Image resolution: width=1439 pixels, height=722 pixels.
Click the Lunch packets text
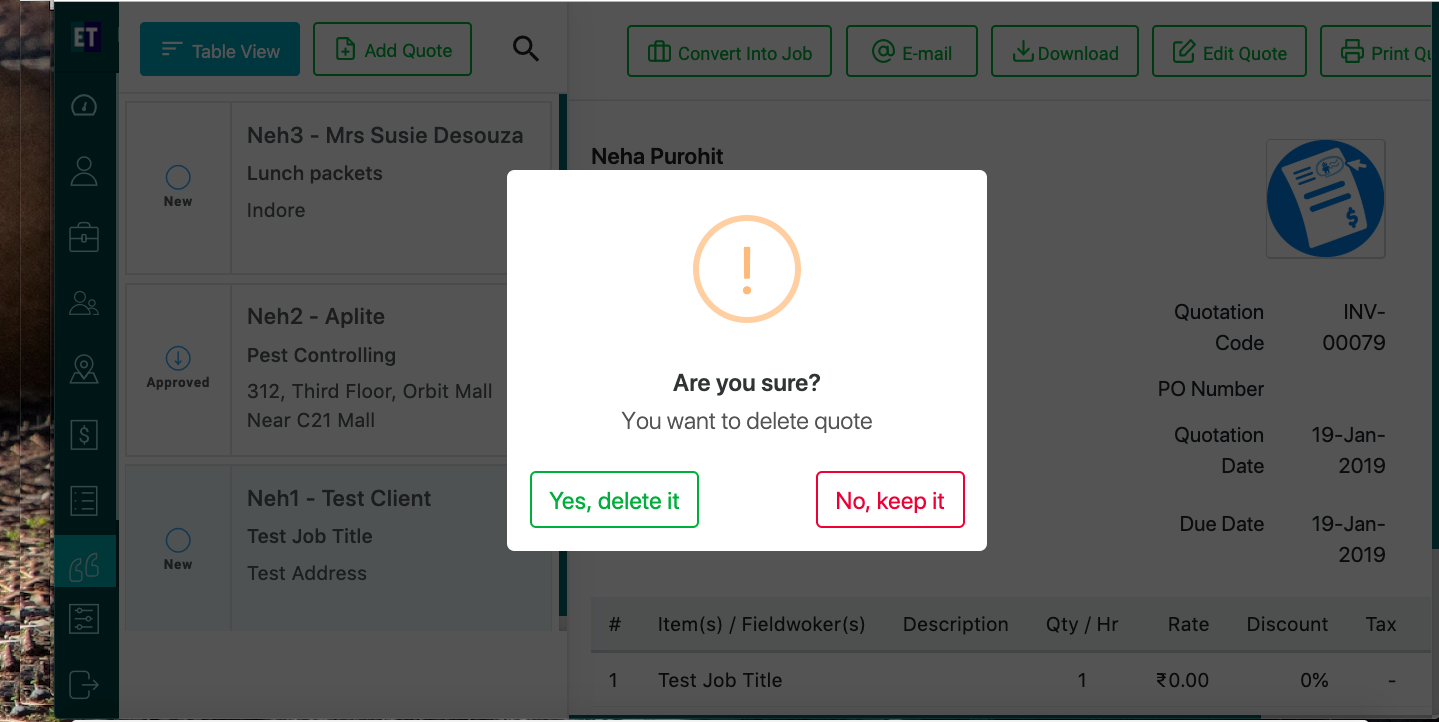tap(315, 173)
